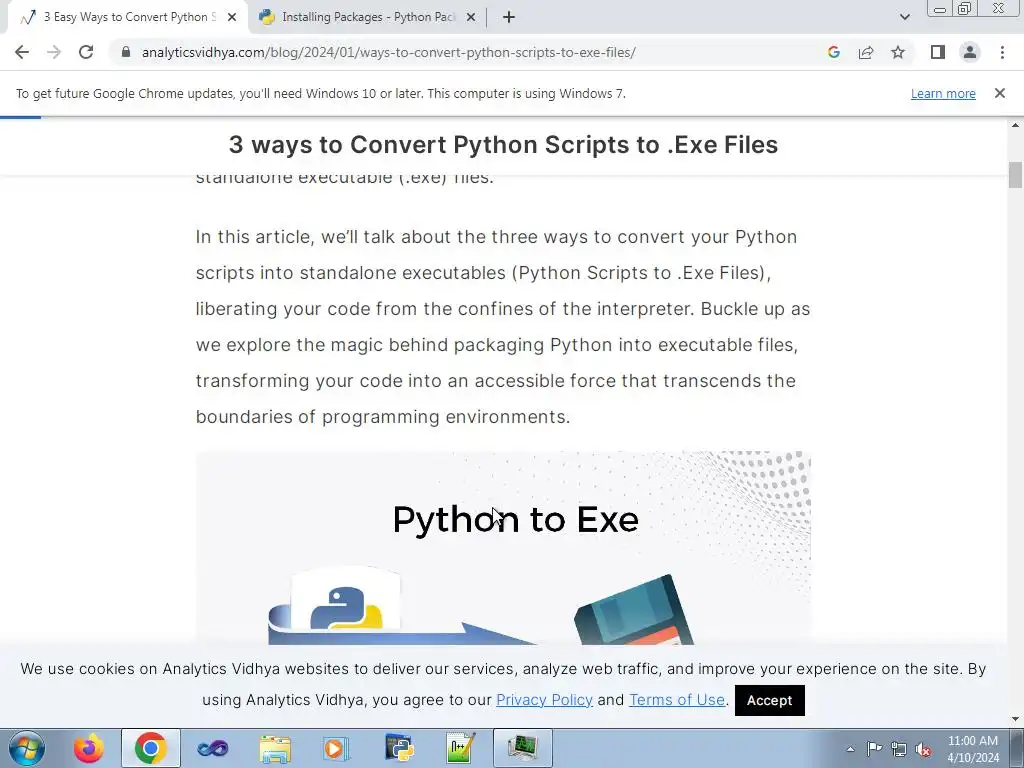The image size is (1024, 768).
Task: Expand the tab search dropdown arrow
Action: [904, 17]
